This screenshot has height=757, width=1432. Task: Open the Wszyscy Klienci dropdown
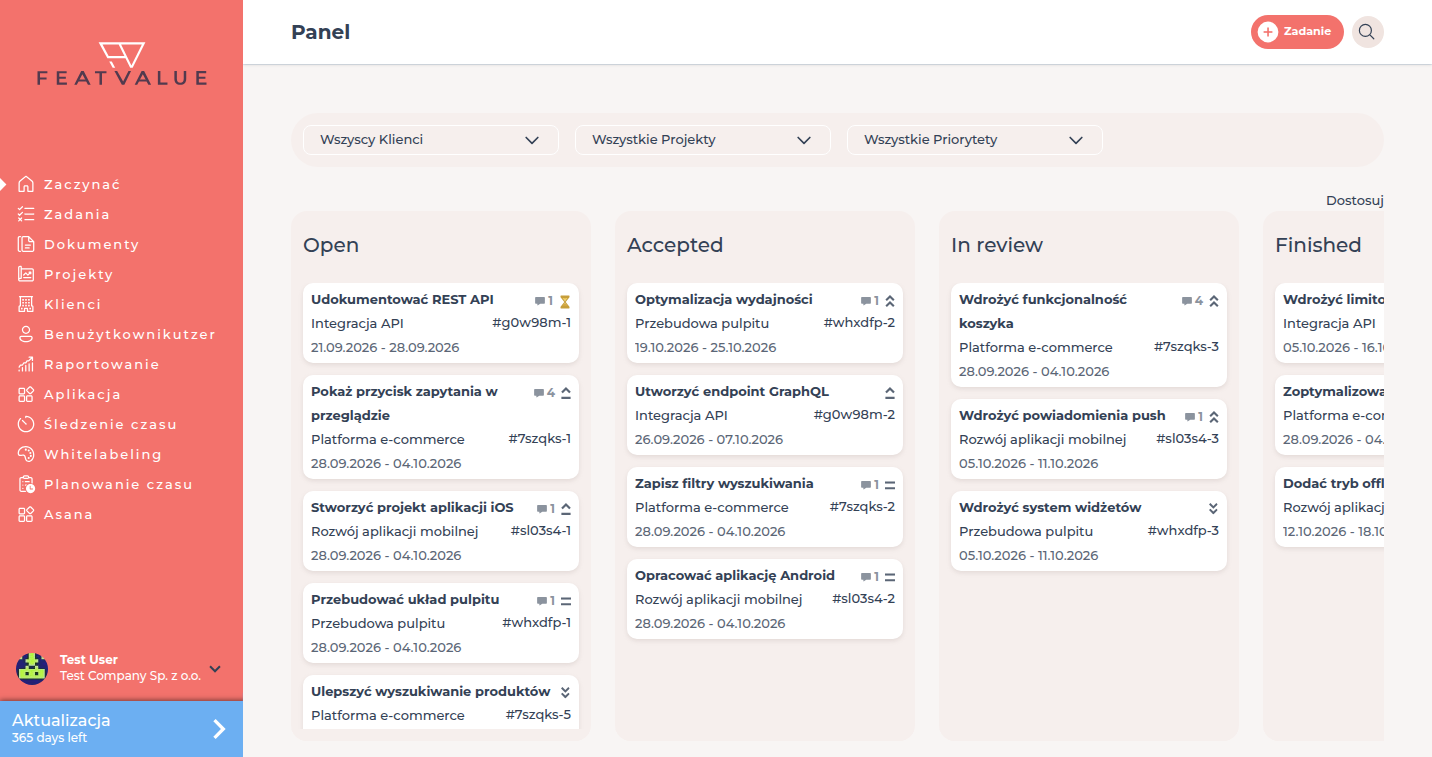point(430,140)
